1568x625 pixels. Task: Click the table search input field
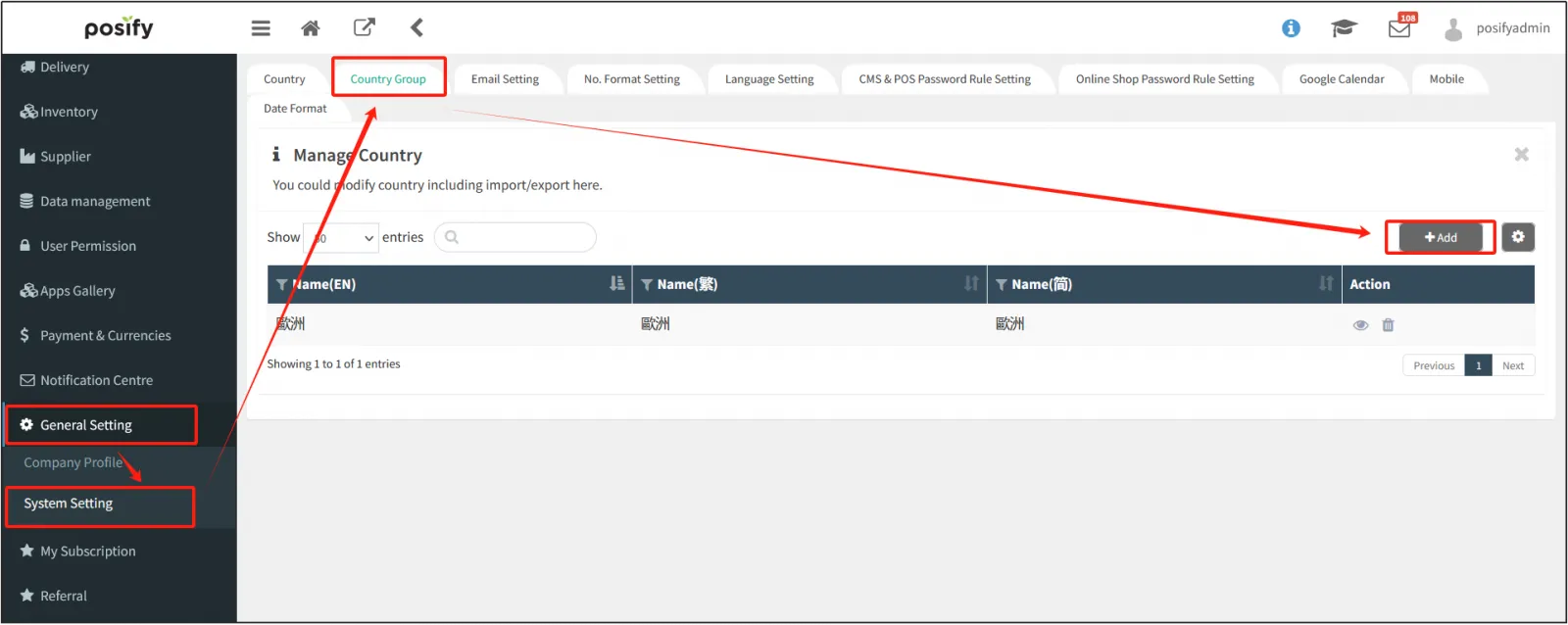pos(515,237)
